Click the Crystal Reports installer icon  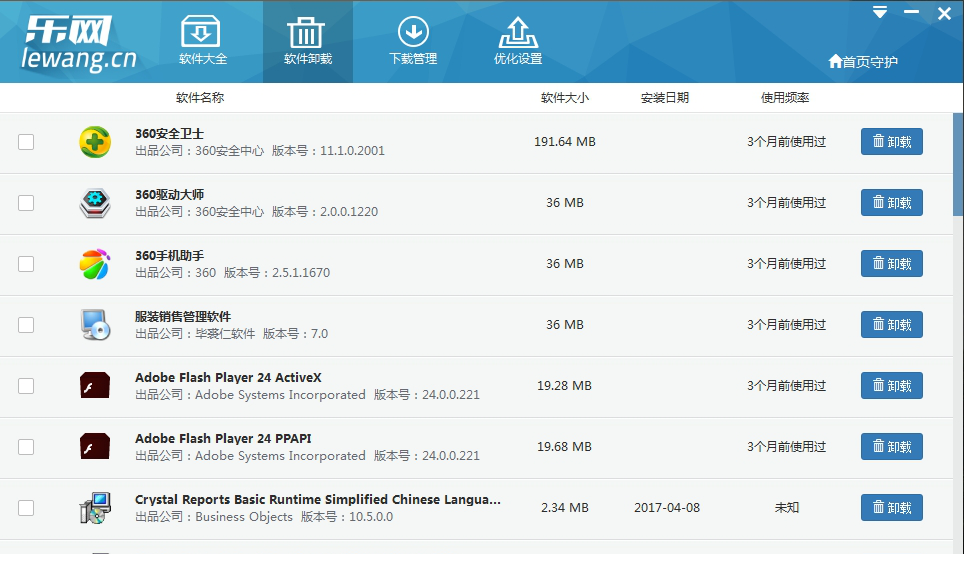(x=95, y=508)
